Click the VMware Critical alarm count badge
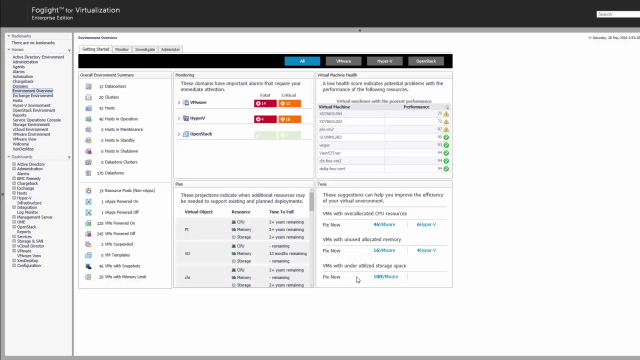Viewport: 640px width, 360px height. [x=290, y=104]
